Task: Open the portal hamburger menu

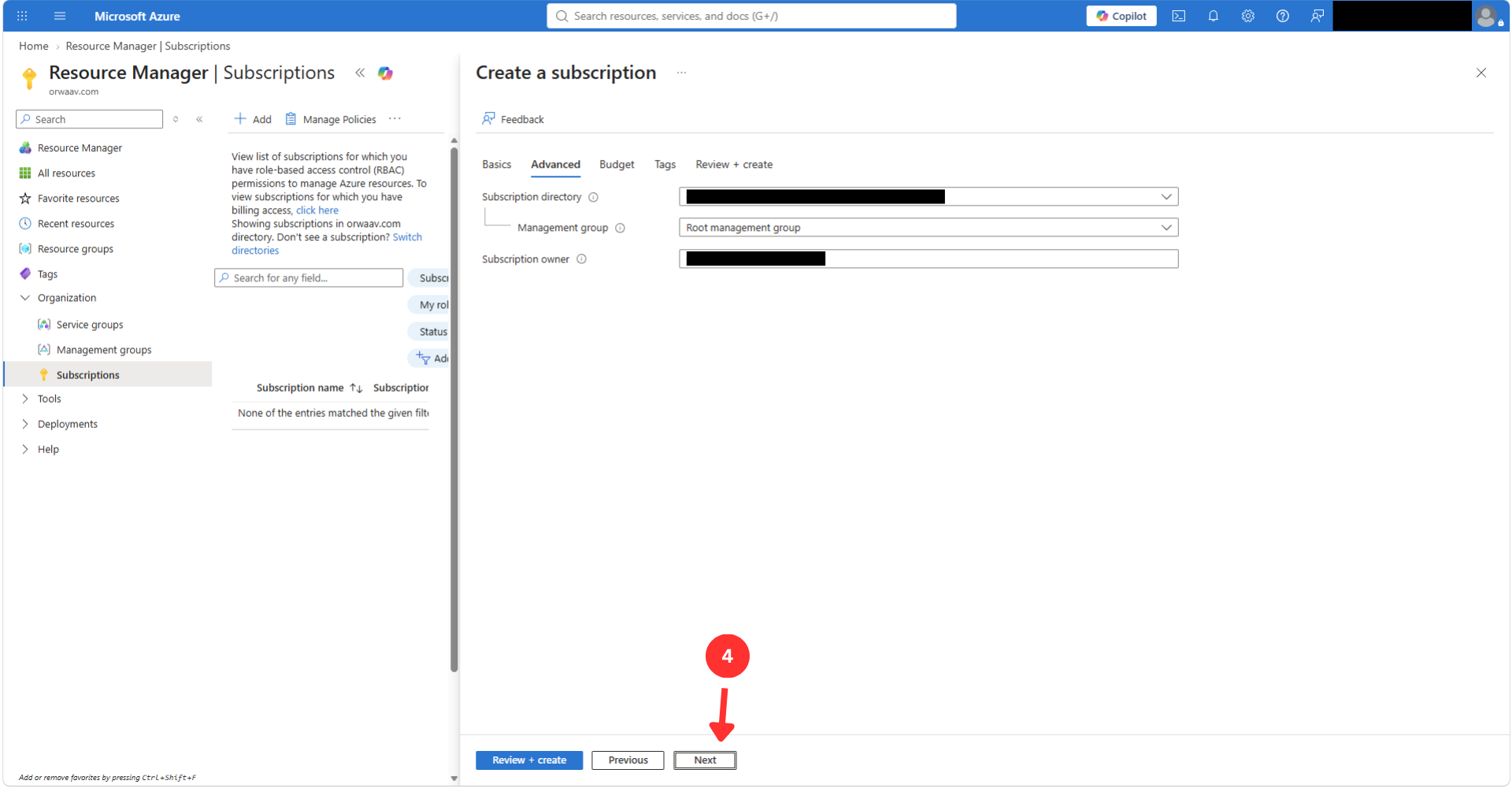Action: (60, 16)
